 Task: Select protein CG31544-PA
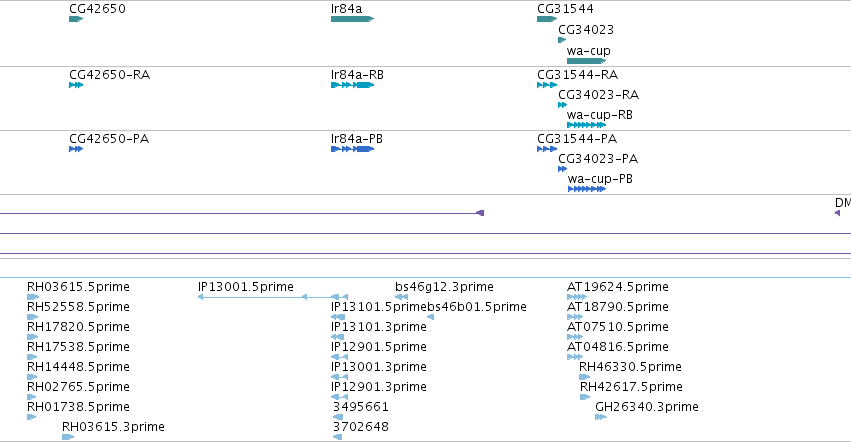577,138
